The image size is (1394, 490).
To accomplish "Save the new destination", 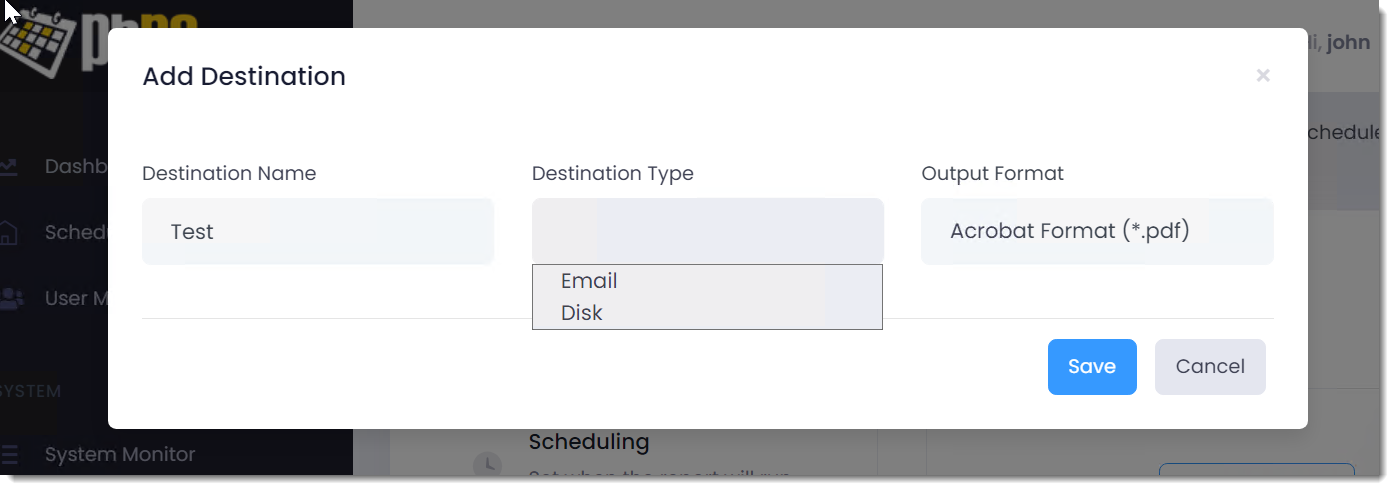I will (x=1092, y=367).
